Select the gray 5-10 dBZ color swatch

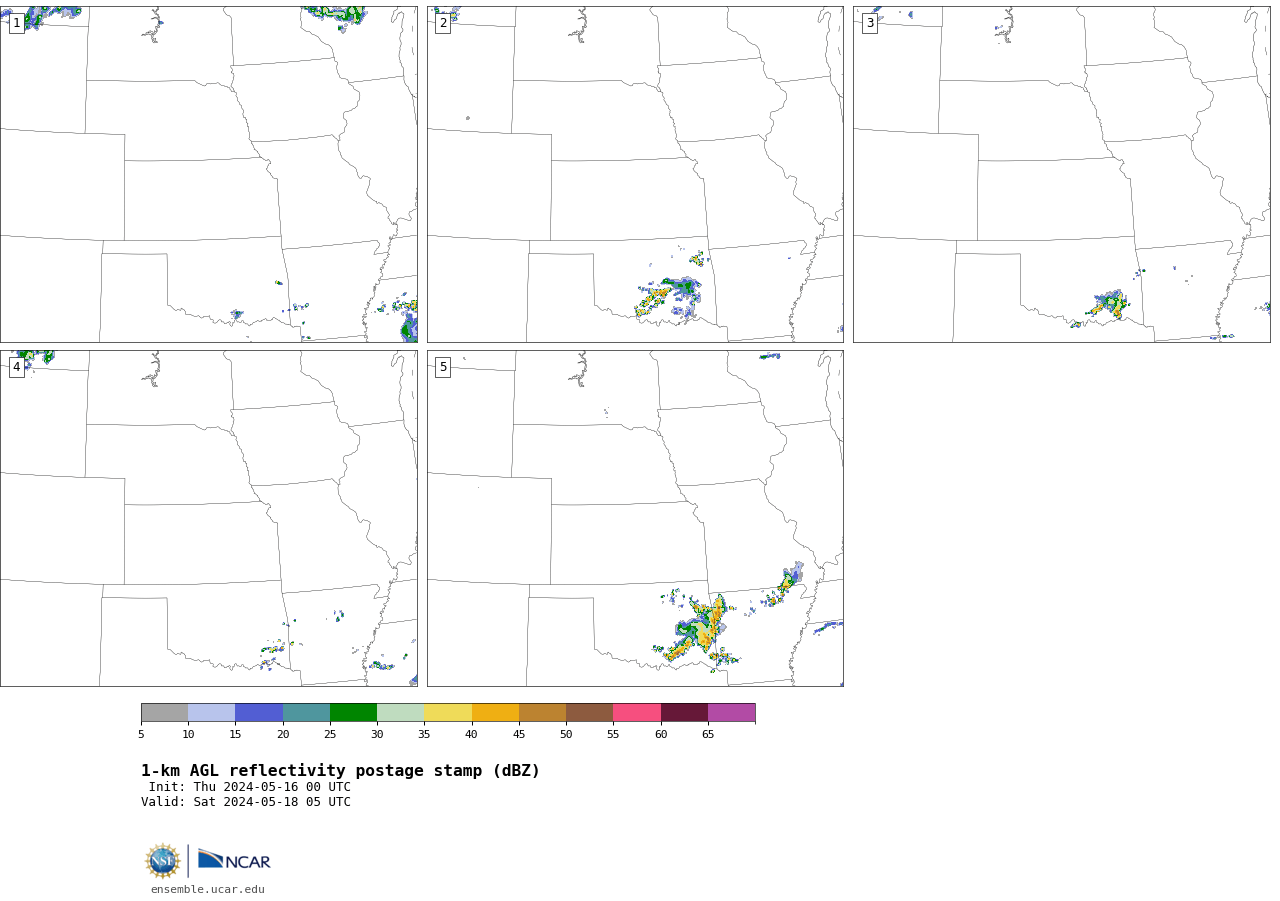(x=164, y=713)
